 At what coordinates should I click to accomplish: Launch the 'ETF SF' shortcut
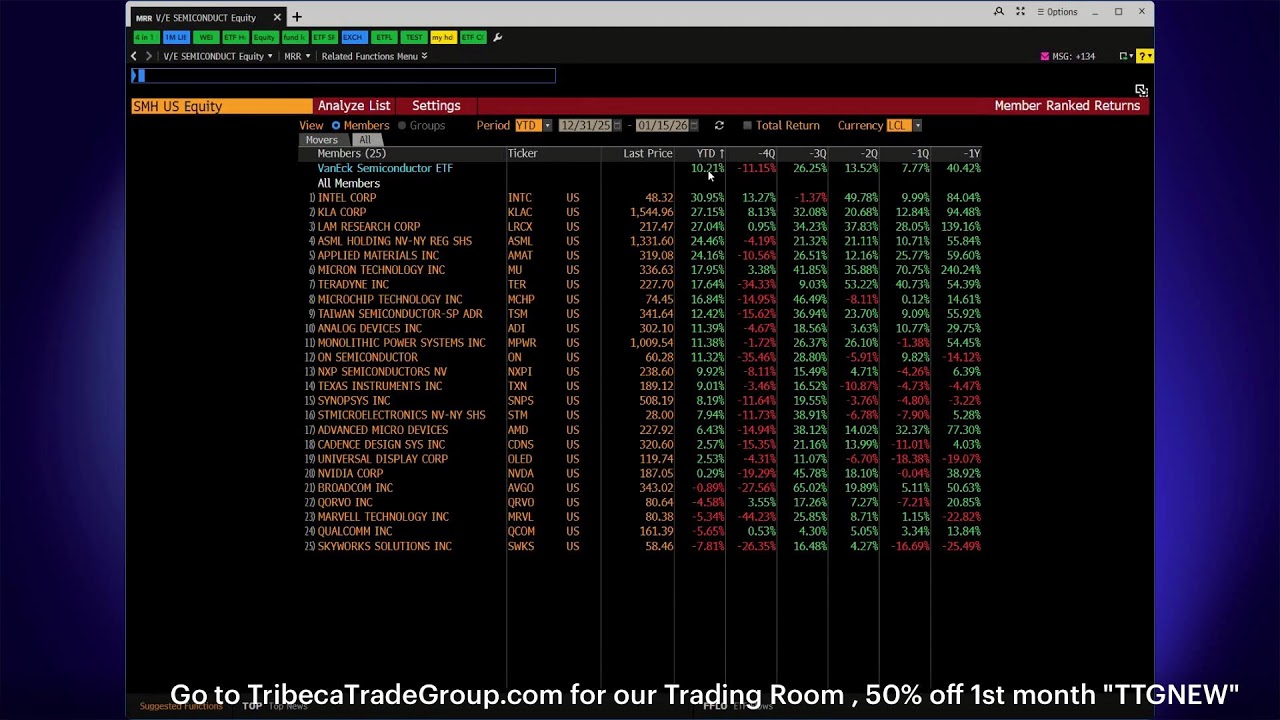pyautogui.click(x=324, y=37)
